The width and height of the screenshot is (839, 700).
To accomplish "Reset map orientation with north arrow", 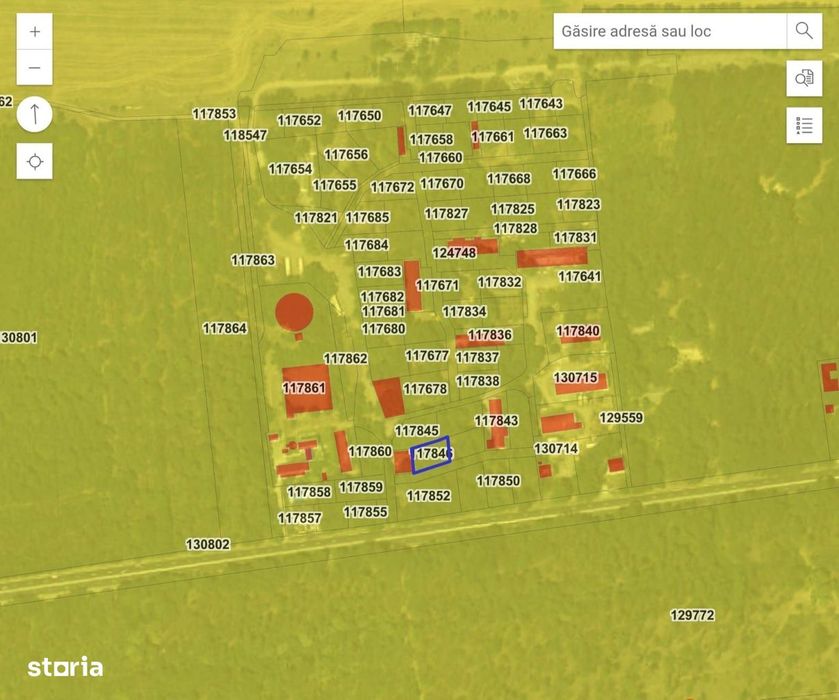I will point(35,115).
